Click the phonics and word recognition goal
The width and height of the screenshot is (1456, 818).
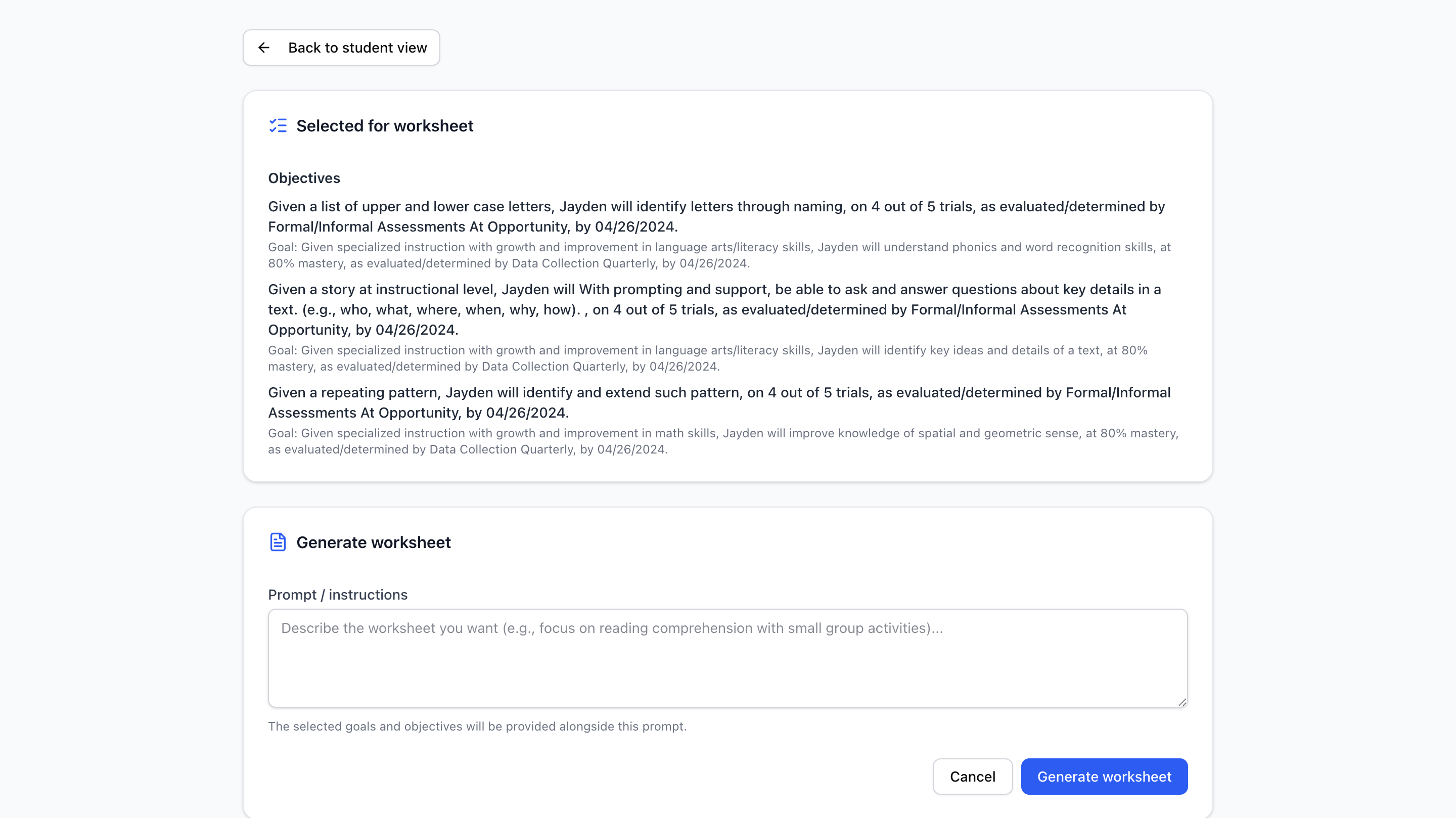(719, 255)
